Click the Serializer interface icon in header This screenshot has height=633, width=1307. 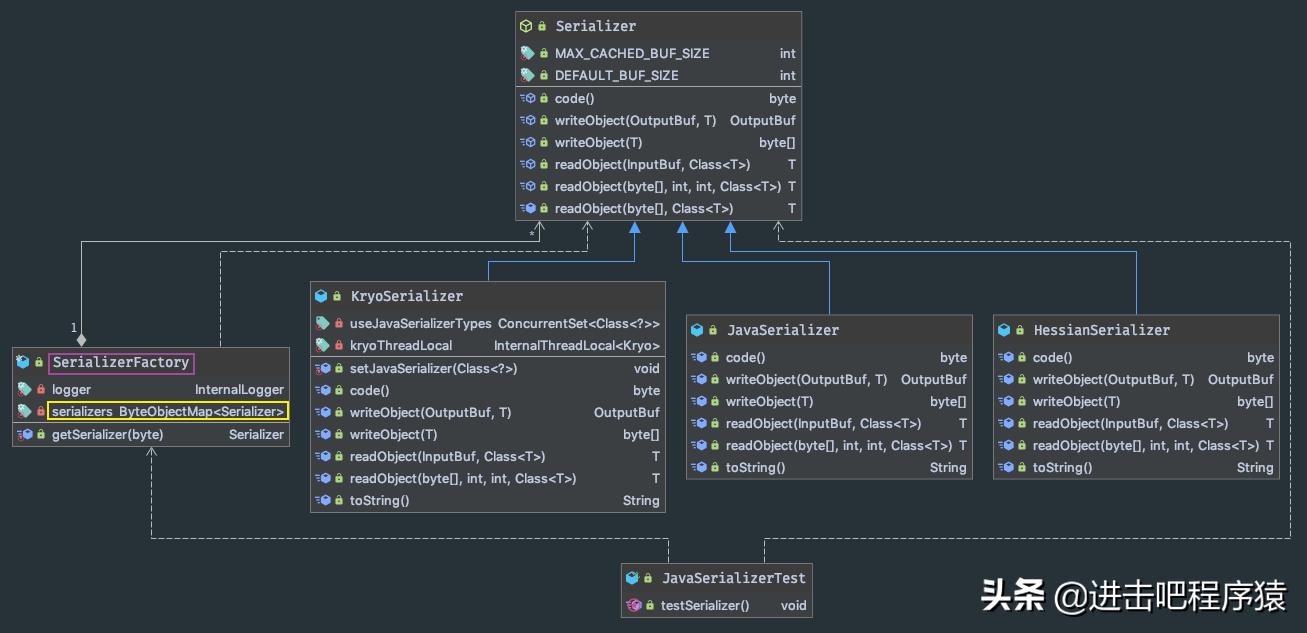526,26
